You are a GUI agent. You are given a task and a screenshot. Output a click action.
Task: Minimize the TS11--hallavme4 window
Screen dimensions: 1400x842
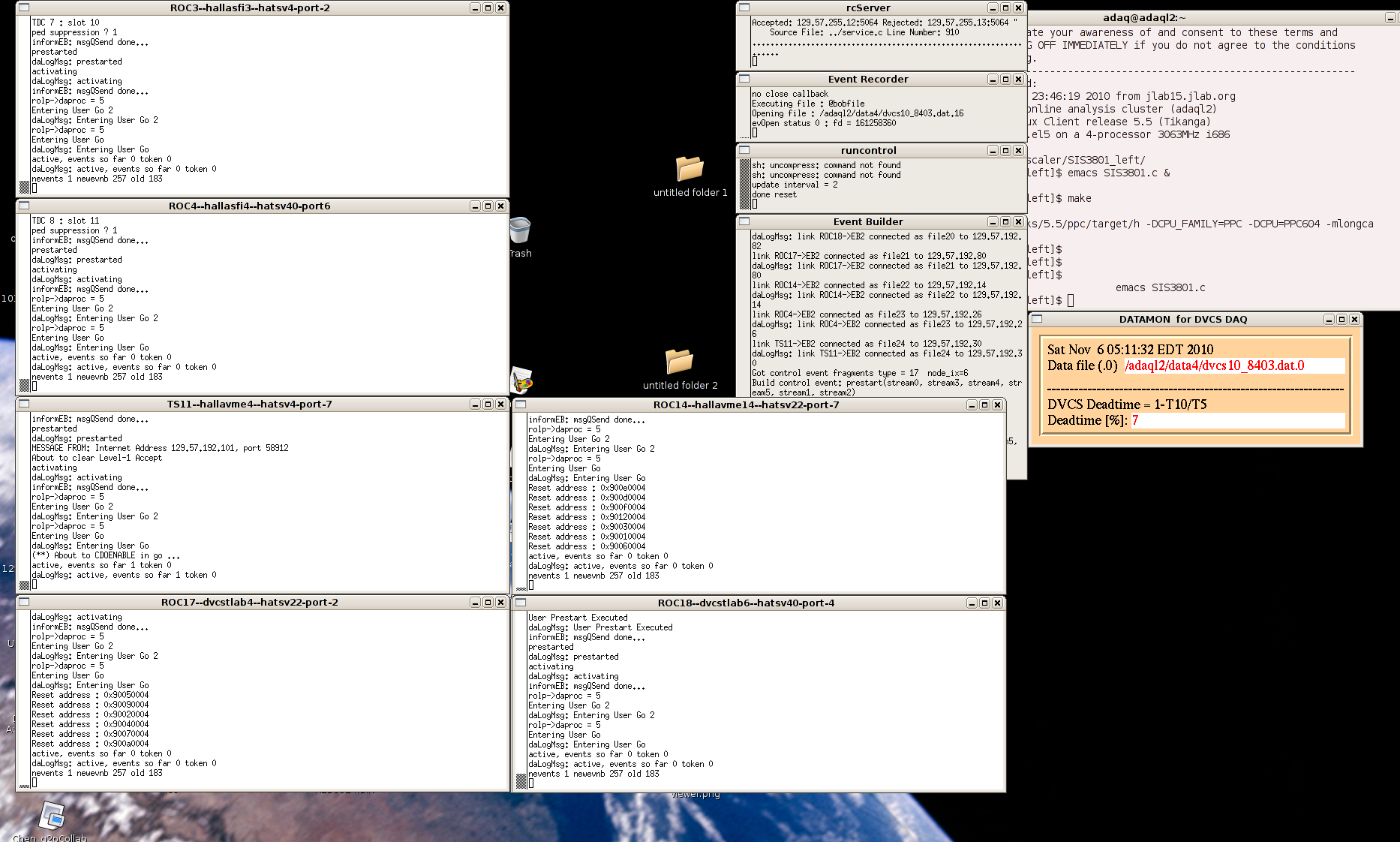475,404
